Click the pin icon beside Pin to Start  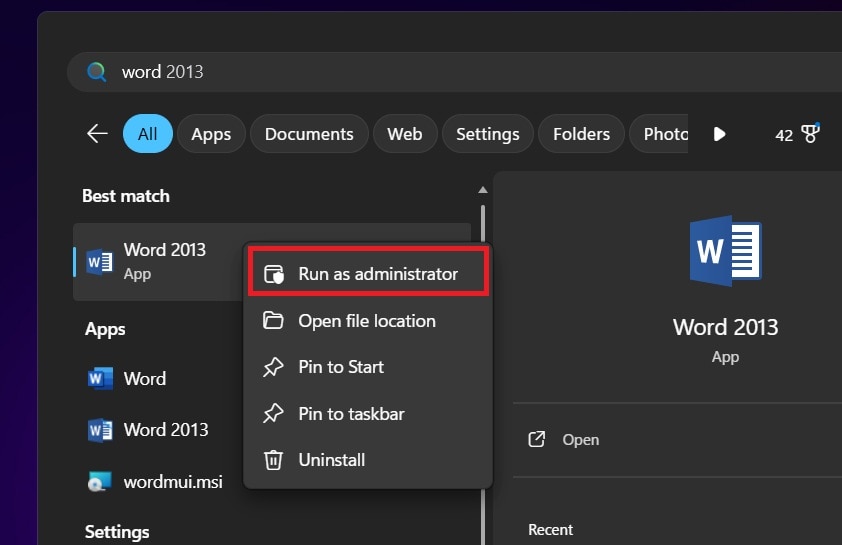(x=273, y=367)
